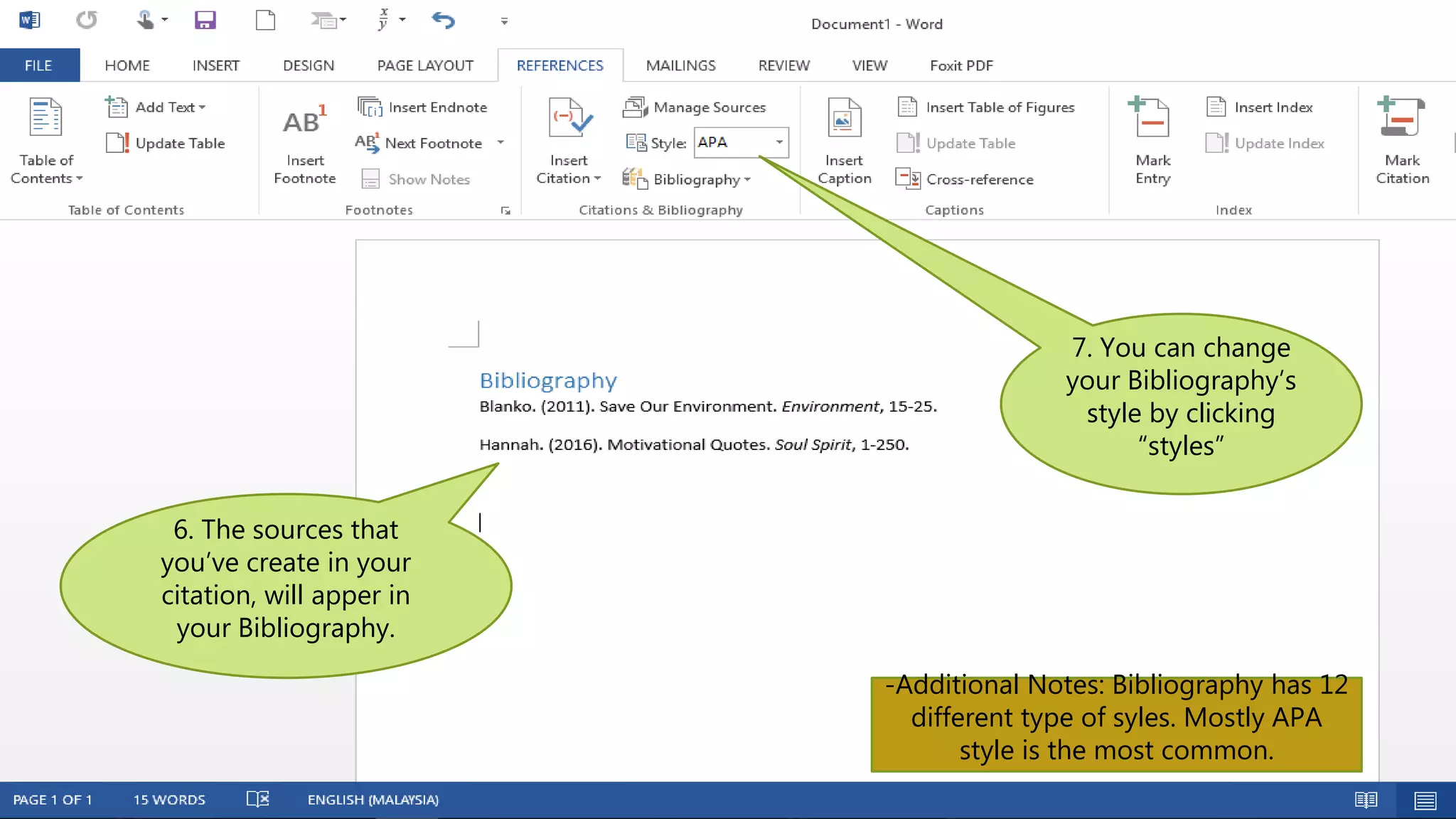The height and width of the screenshot is (819, 1456).
Task: Click the spelling proofing status icon
Action: [x=257, y=799]
